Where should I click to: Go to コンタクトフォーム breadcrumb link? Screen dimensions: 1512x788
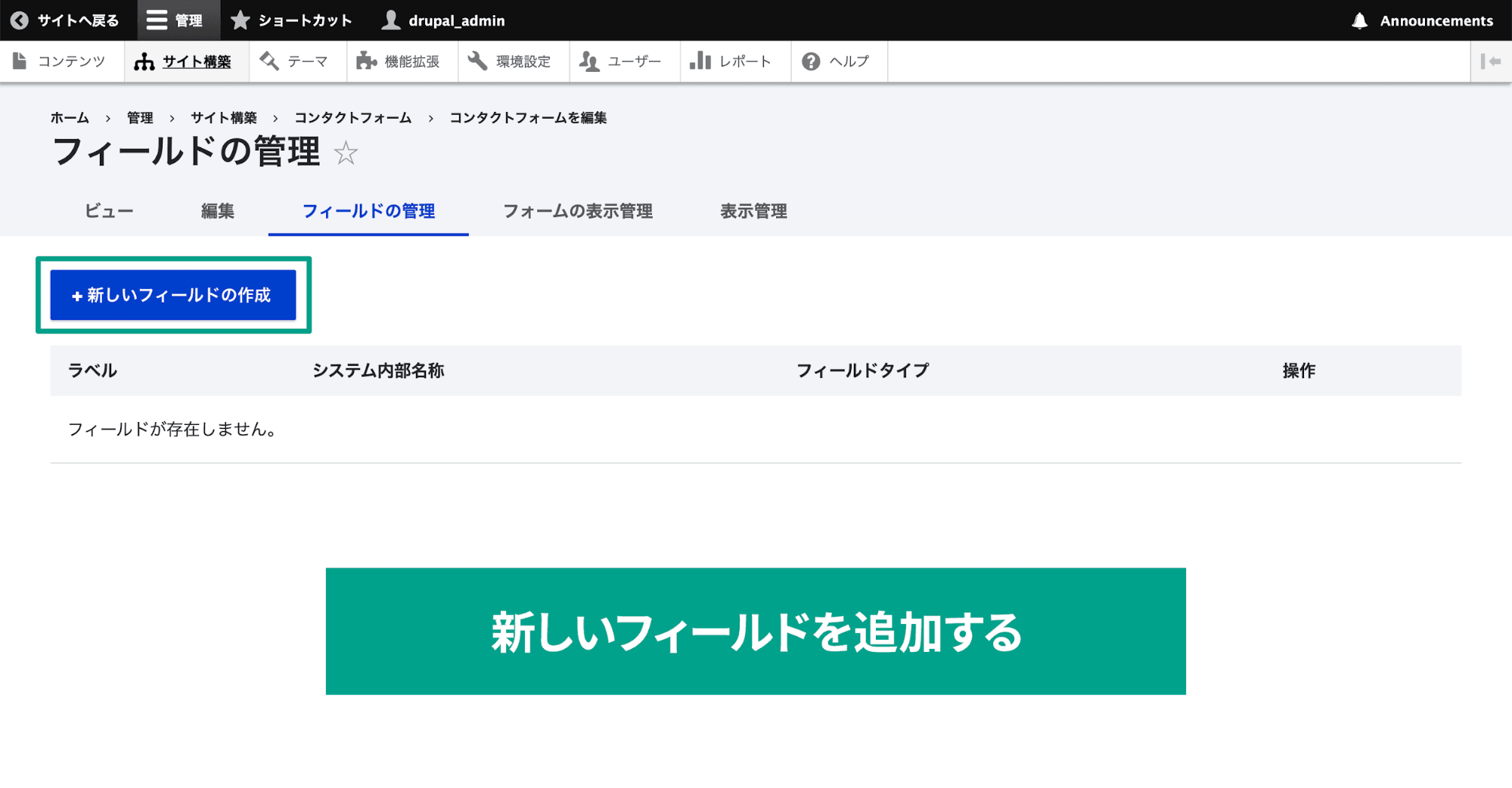point(353,118)
